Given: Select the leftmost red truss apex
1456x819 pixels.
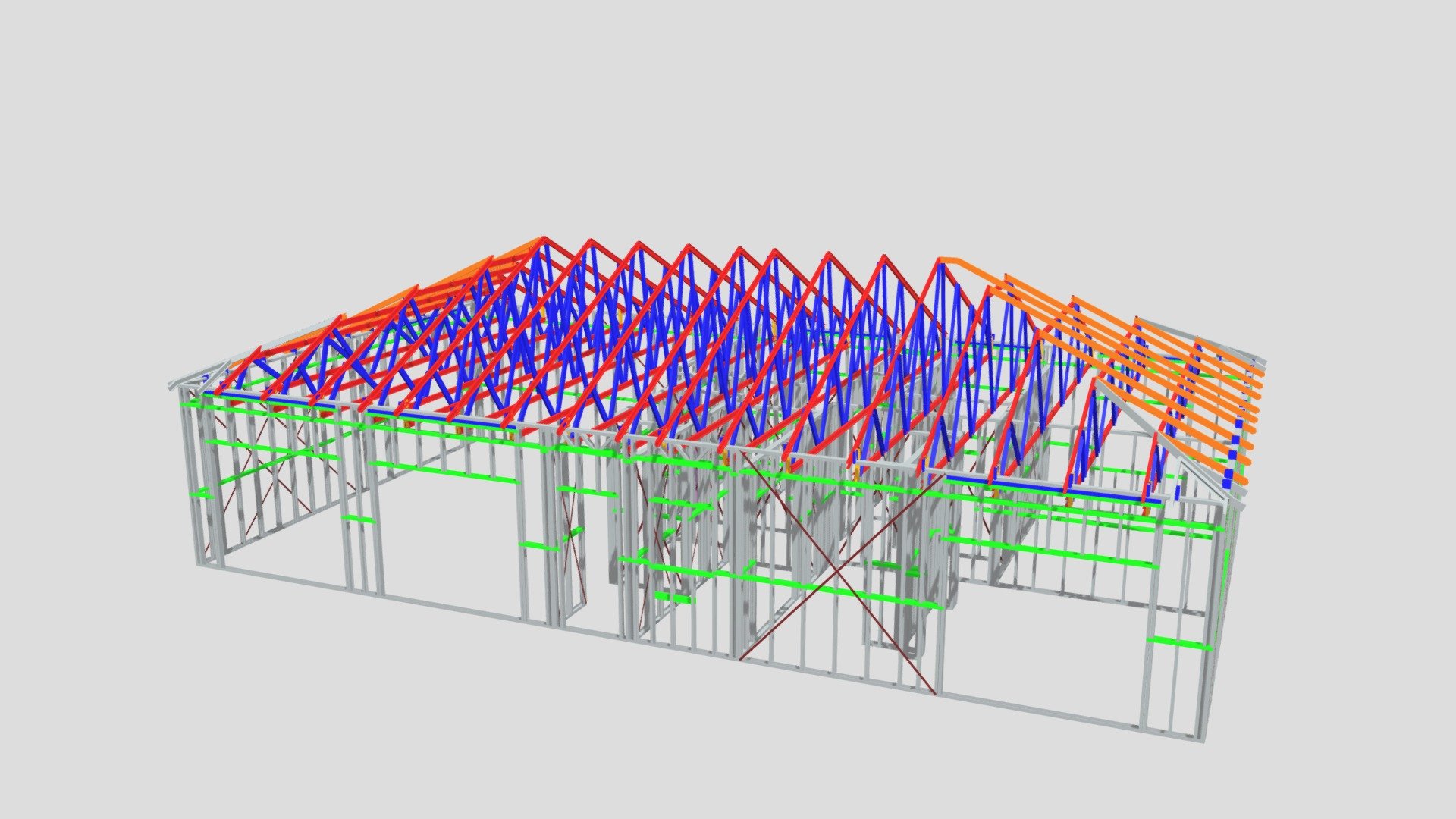Looking at the screenshot, I should (x=543, y=241).
